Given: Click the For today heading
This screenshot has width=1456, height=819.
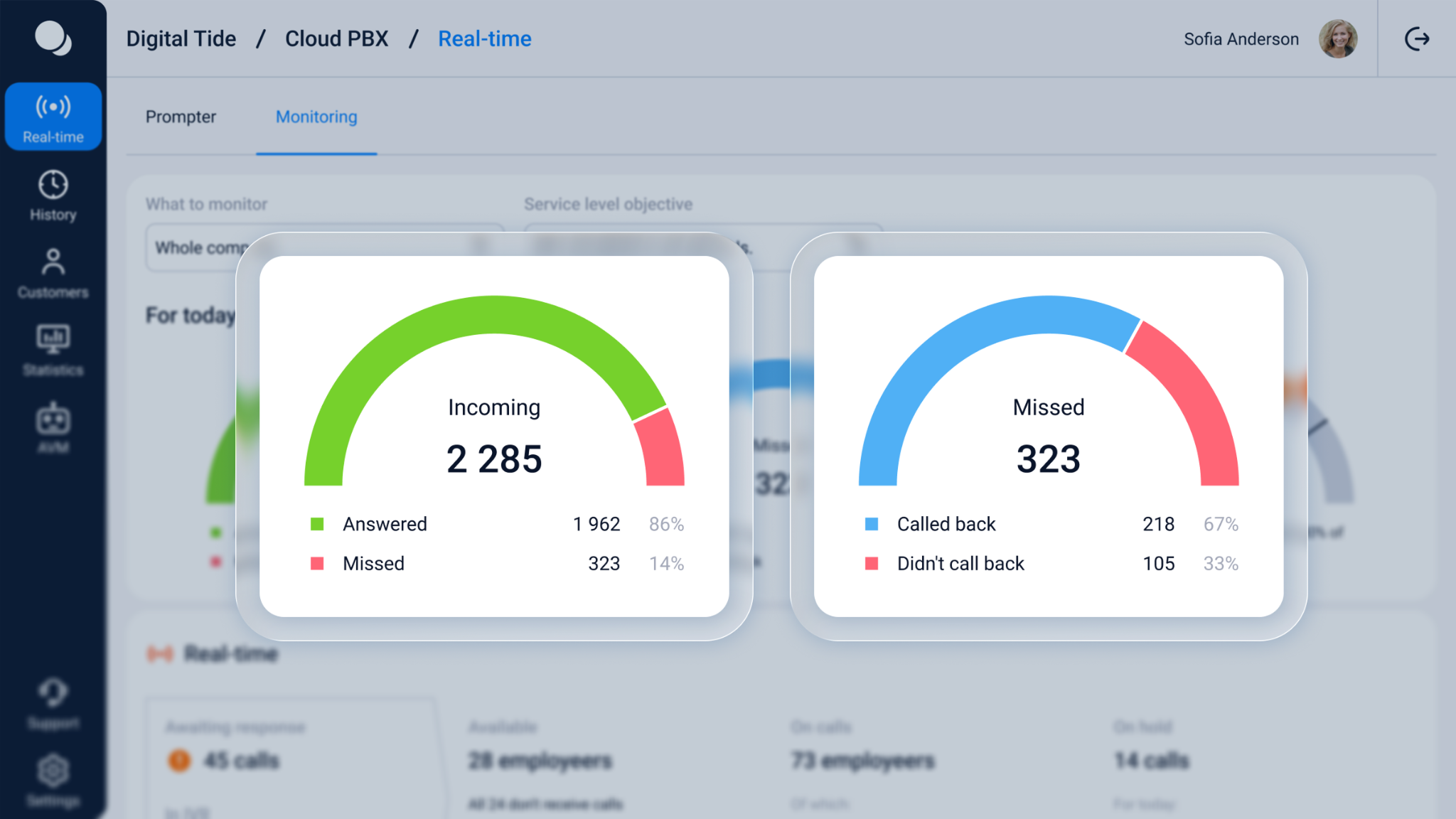Looking at the screenshot, I should (191, 315).
